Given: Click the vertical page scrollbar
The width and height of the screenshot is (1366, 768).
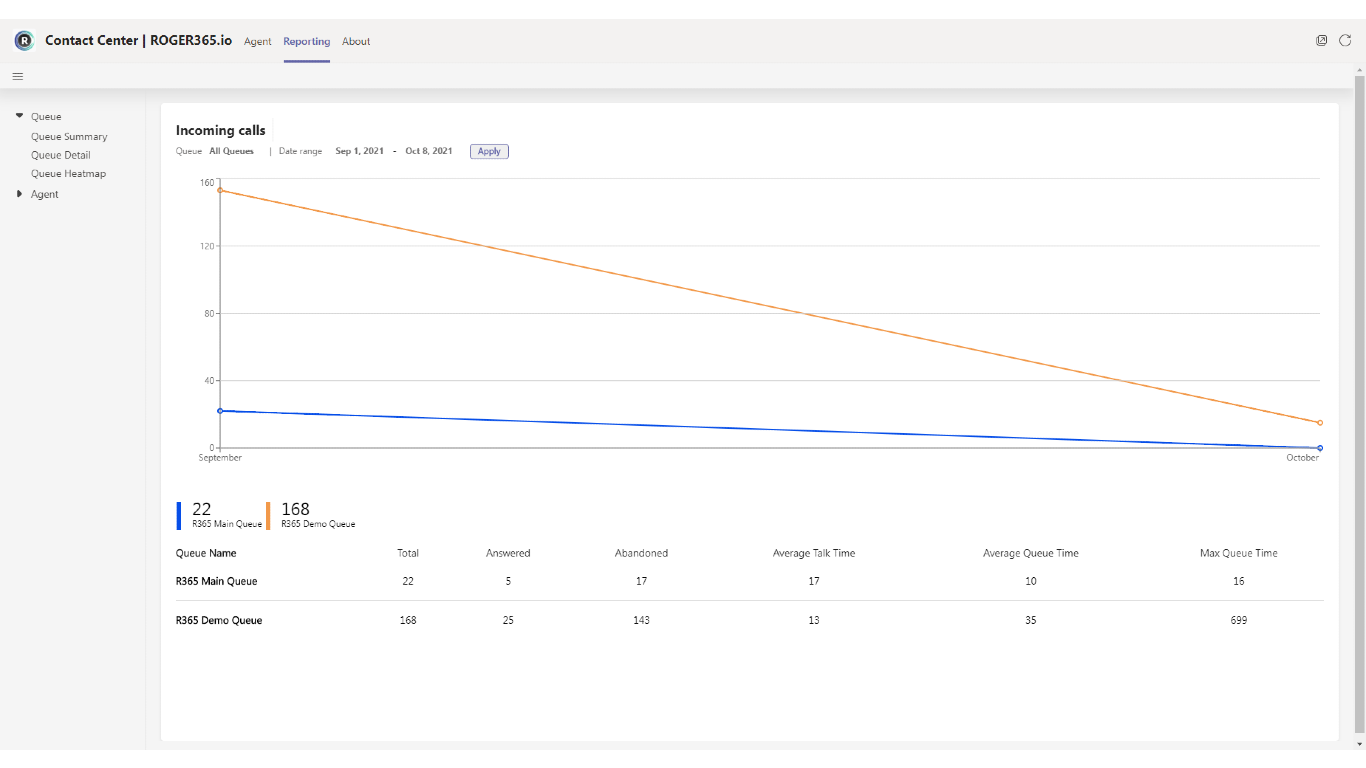Looking at the screenshot, I should coord(1359,400).
